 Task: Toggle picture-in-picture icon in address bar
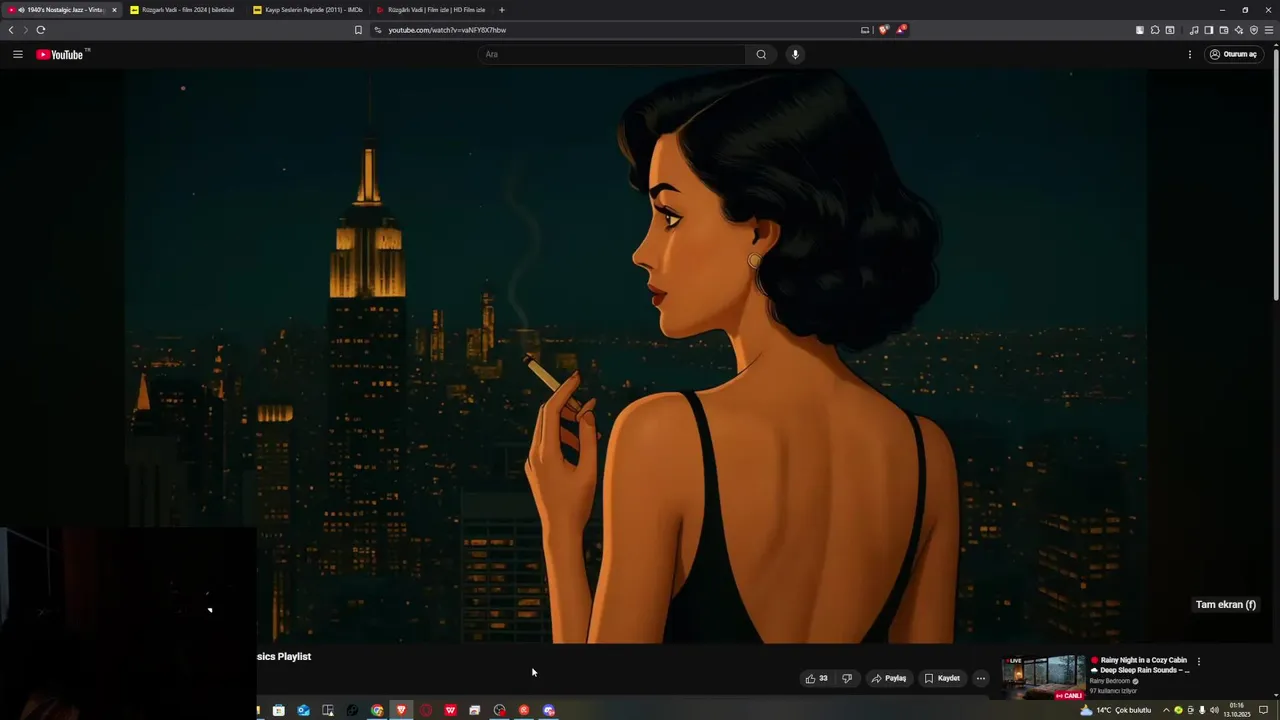click(x=865, y=30)
